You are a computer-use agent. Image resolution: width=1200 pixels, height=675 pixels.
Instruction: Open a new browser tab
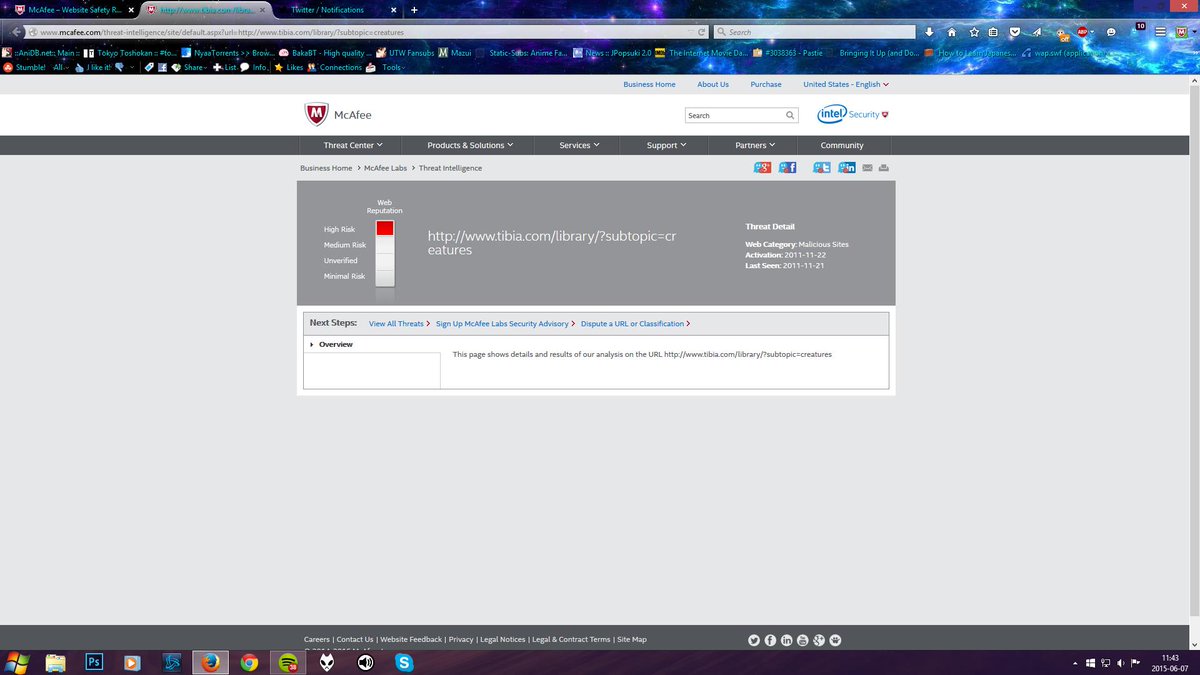click(x=414, y=9)
